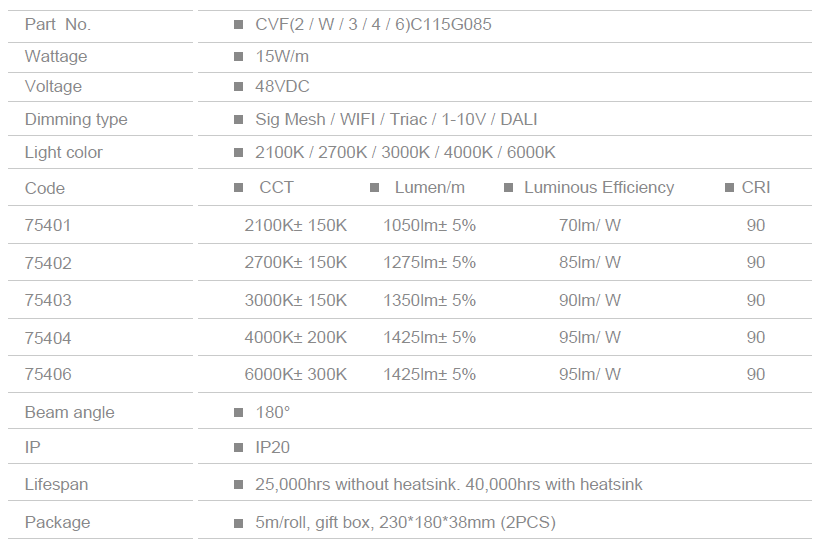Click the bullet square beside 180° beam angle
The image size is (823, 556).
pos(238,413)
